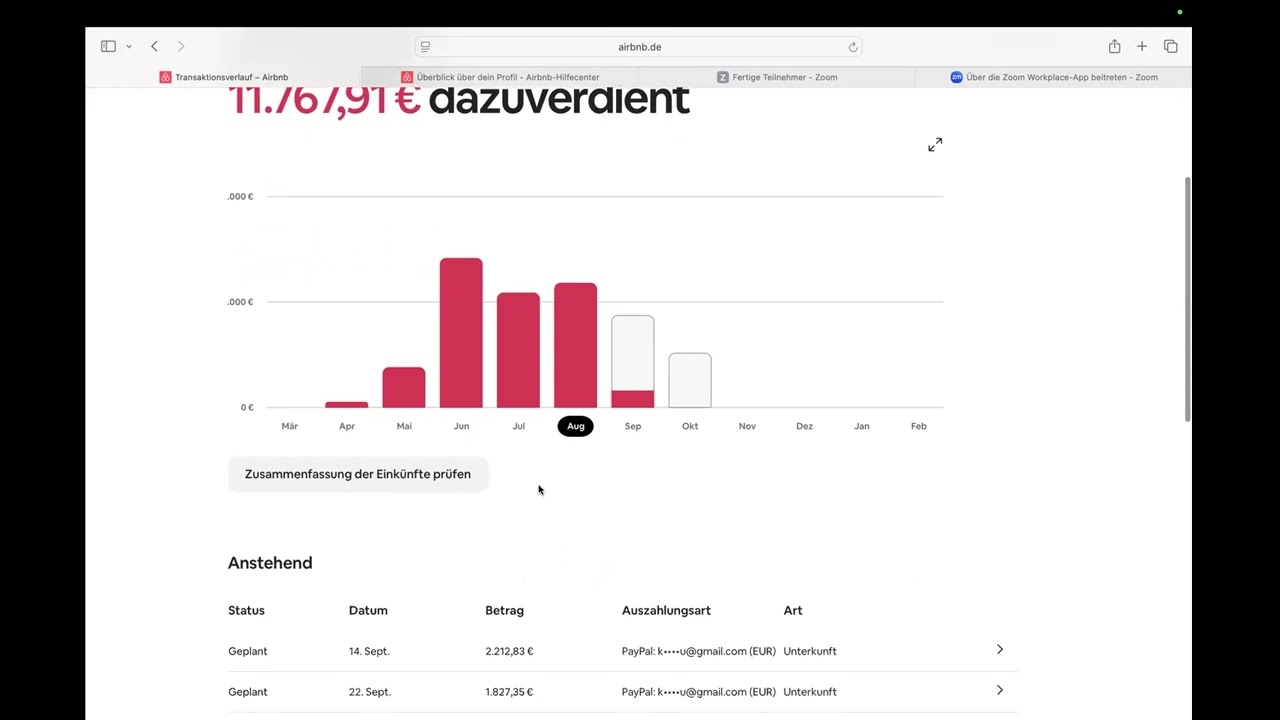The image size is (1280, 720).
Task: Toggle the Safari sidebar icon
Action: coord(108,46)
